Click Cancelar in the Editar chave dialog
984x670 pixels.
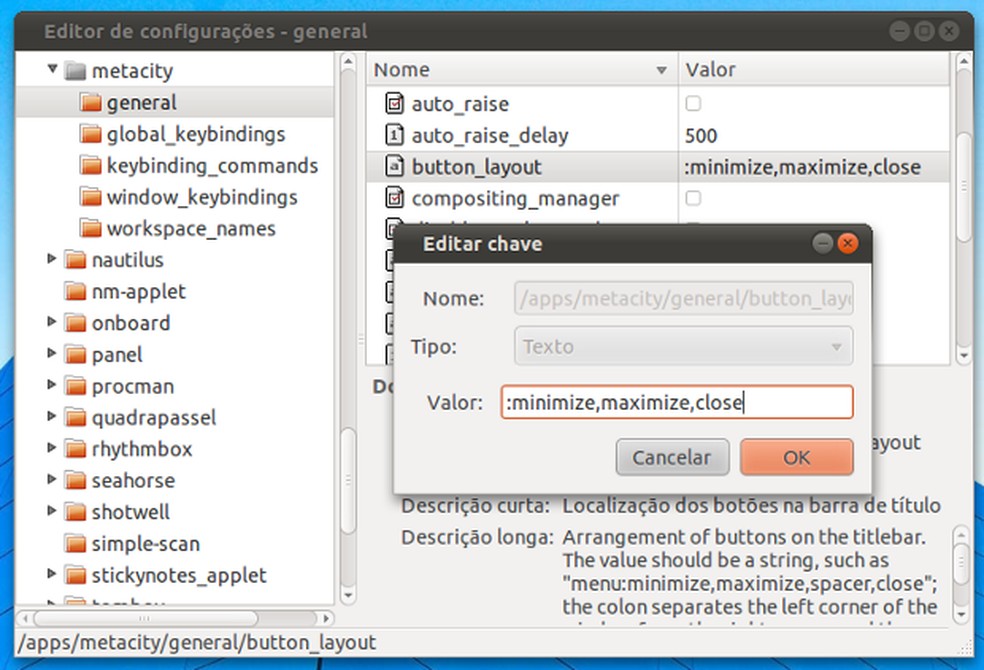pyautogui.click(x=672, y=457)
